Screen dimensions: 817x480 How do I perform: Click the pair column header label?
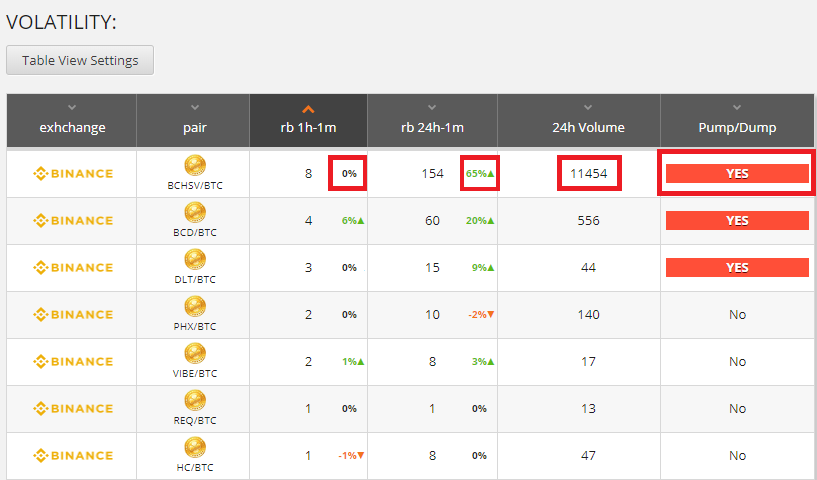(195, 128)
